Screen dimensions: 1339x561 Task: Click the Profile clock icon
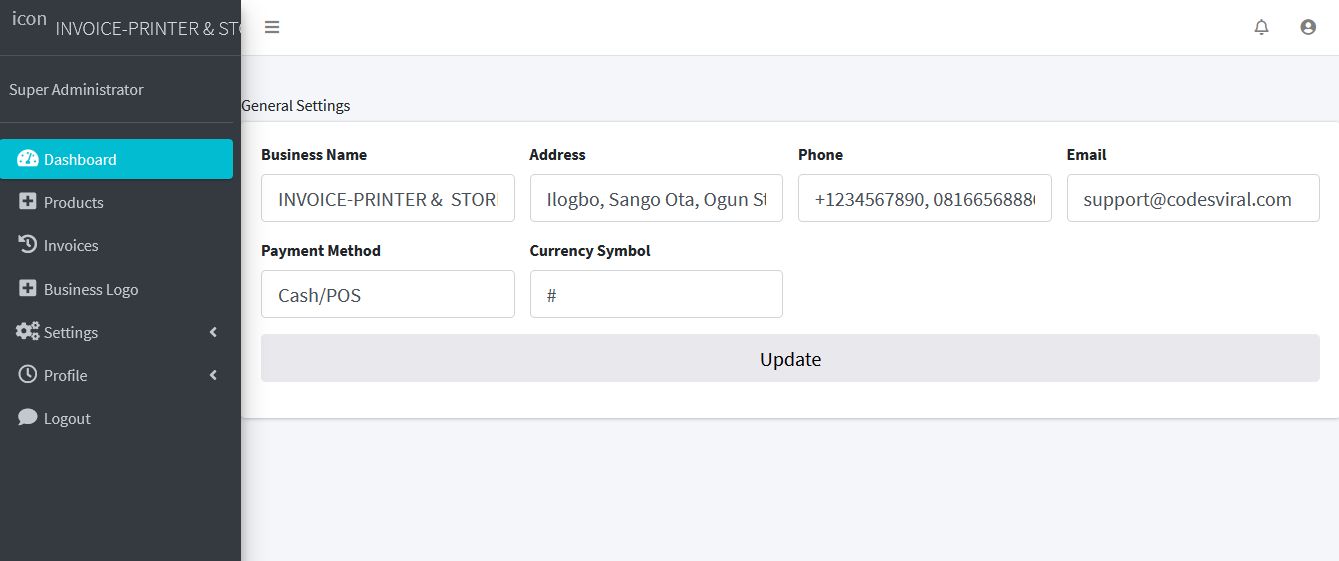pyautogui.click(x=28, y=375)
